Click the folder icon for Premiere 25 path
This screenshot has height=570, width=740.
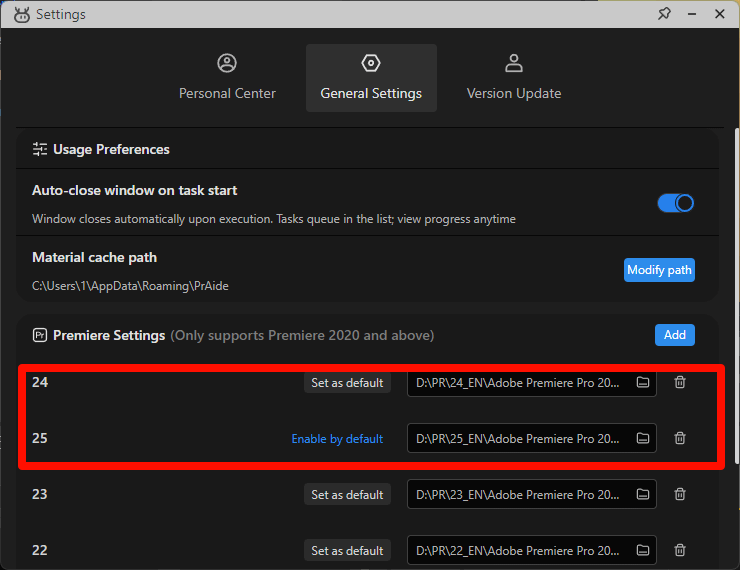click(643, 439)
